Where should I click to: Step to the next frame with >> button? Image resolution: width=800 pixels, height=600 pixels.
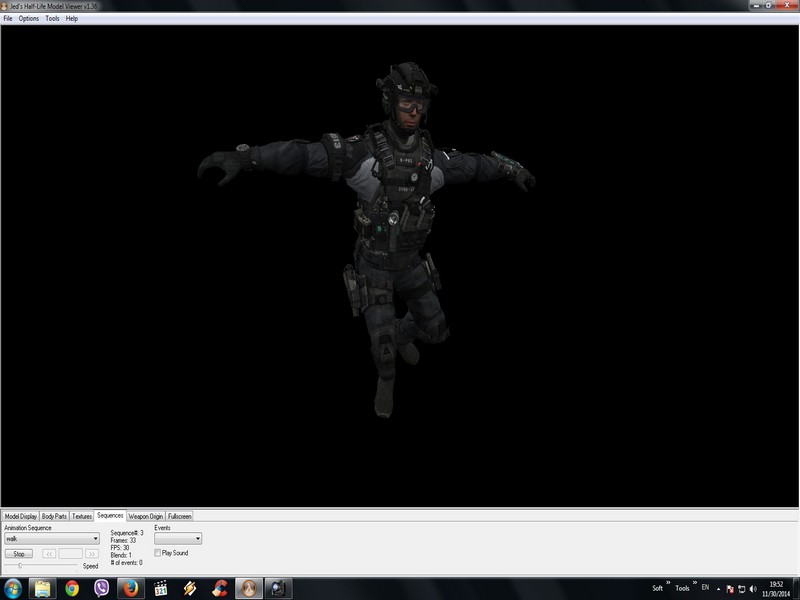click(x=92, y=554)
